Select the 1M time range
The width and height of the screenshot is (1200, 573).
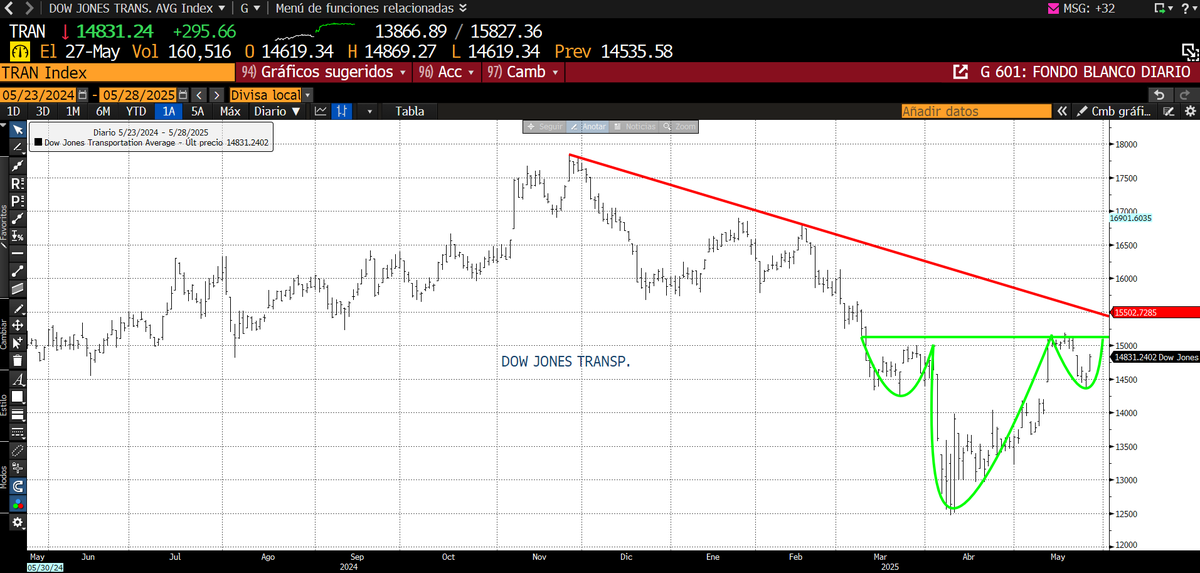[x=73, y=111]
